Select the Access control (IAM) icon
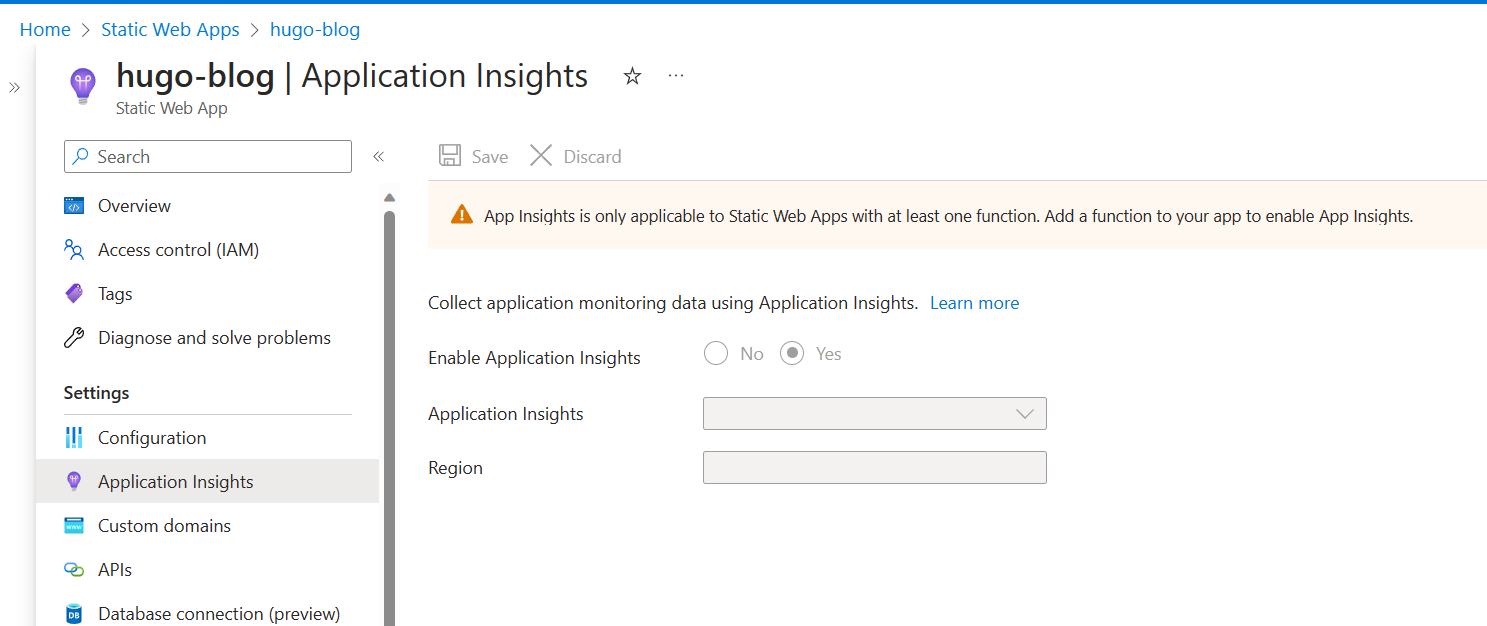 tap(74, 249)
